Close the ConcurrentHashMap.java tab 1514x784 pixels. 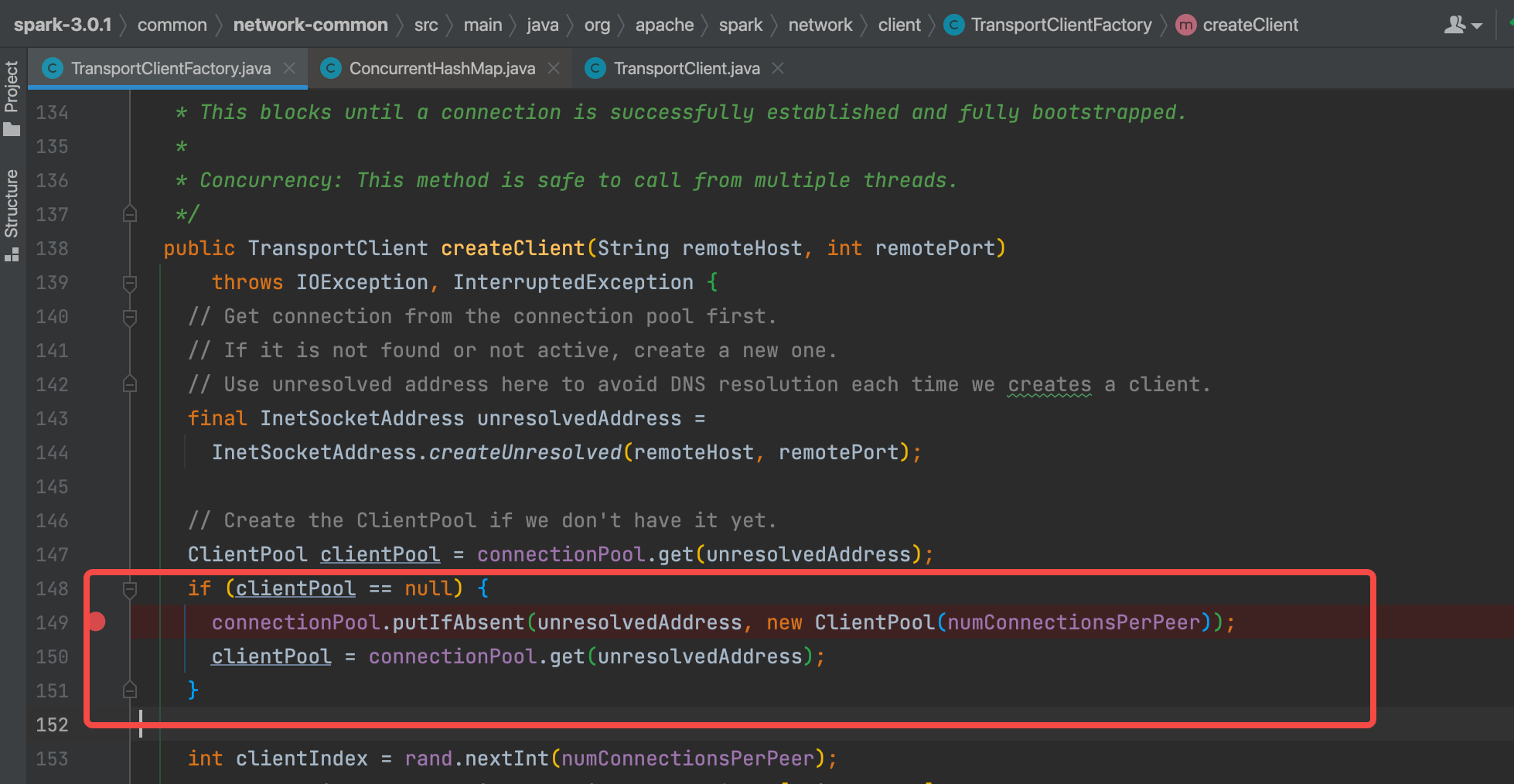coord(554,68)
